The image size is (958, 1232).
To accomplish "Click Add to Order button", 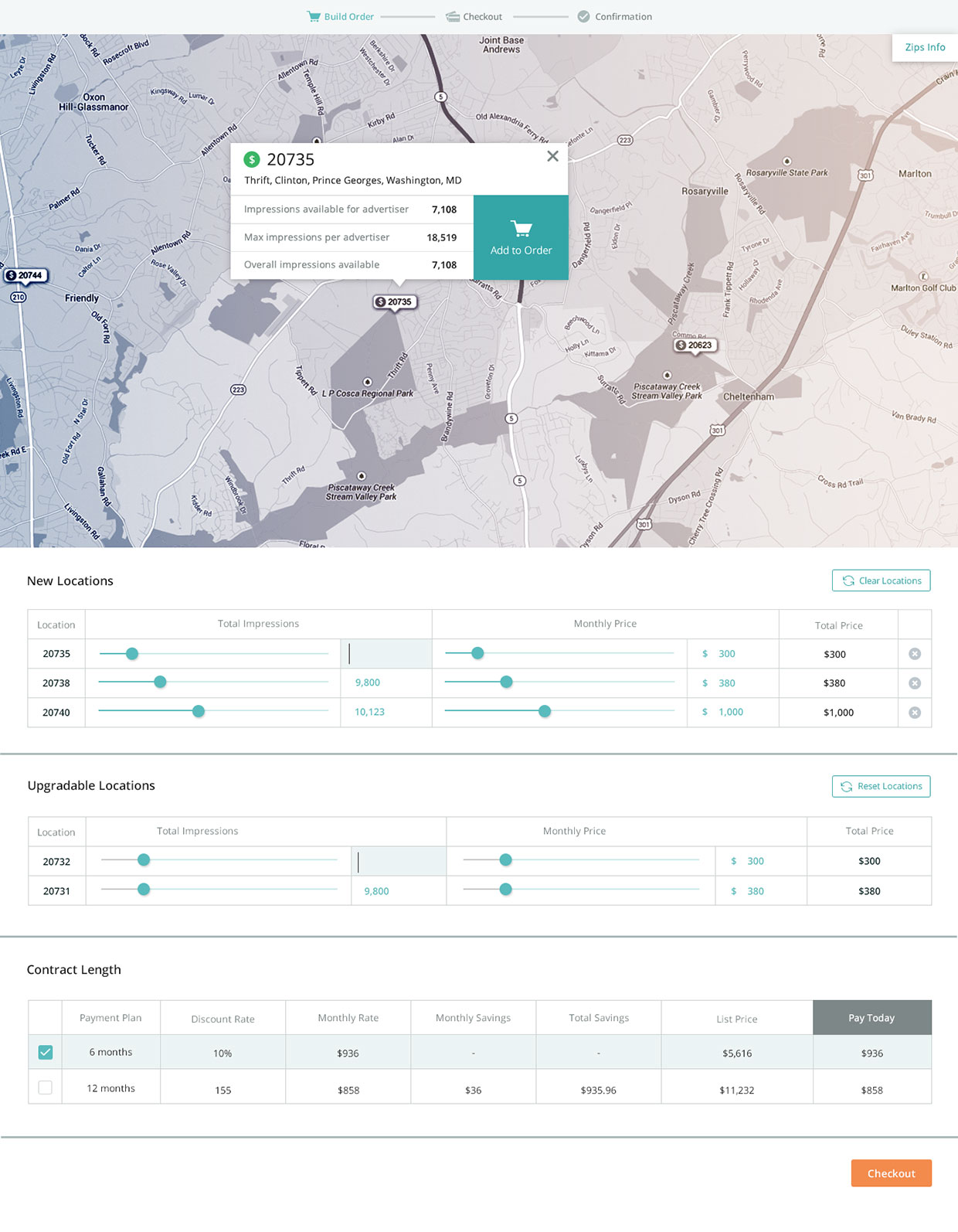I will (521, 237).
